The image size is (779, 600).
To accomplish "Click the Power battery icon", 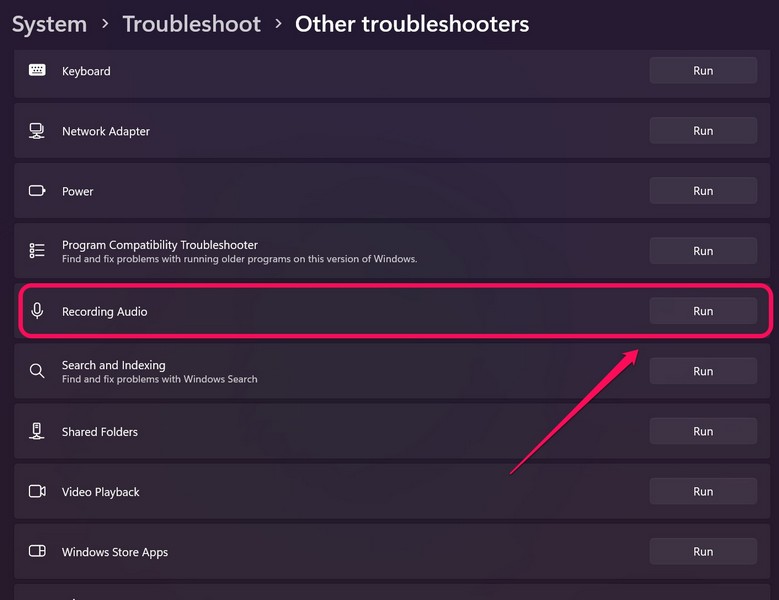I will click(x=37, y=191).
